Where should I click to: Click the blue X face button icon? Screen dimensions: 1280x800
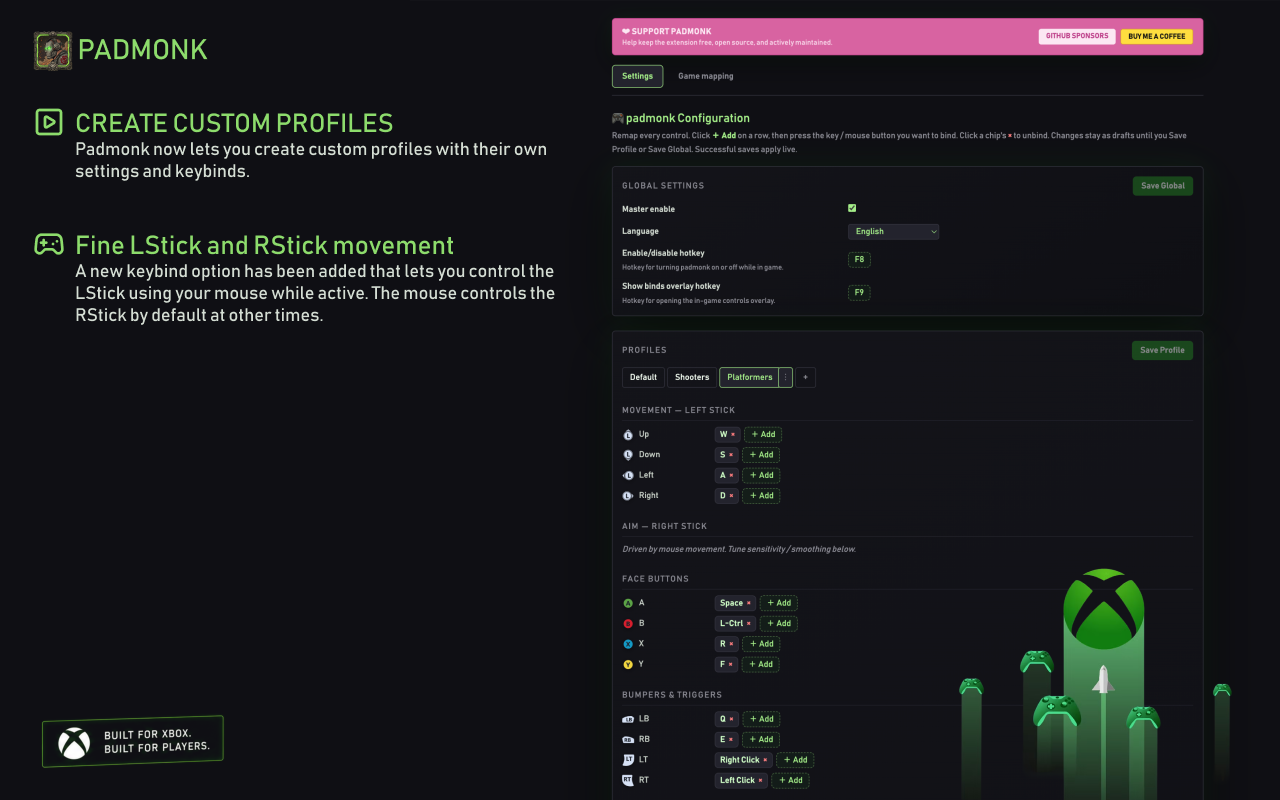628,644
